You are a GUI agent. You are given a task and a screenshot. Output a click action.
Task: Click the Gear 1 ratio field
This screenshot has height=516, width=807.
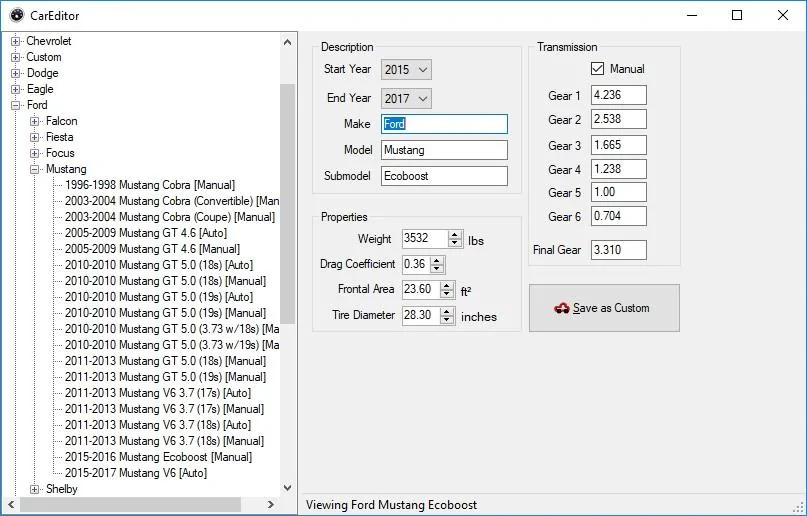pyautogui.click(x=619, y=95)
